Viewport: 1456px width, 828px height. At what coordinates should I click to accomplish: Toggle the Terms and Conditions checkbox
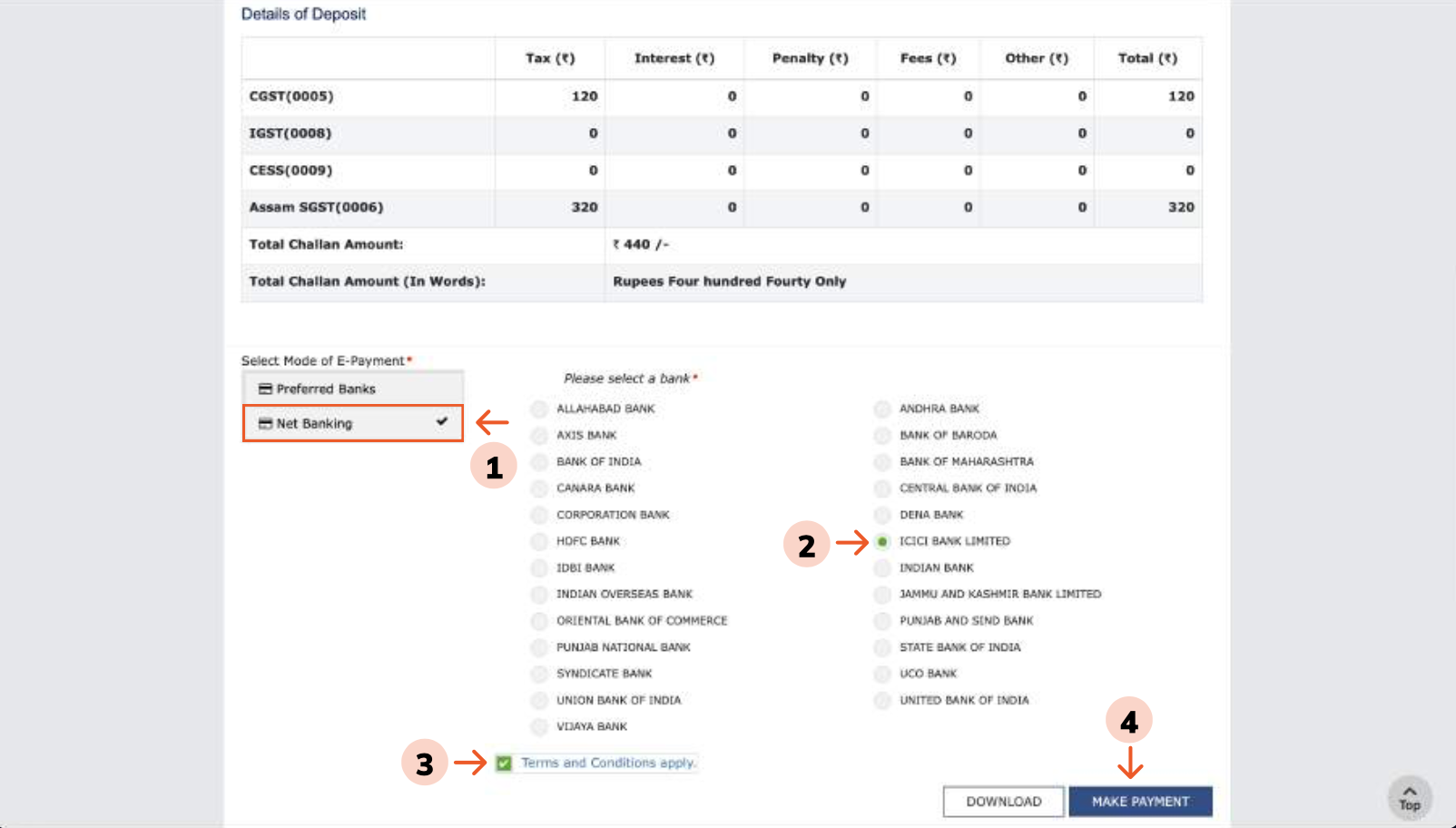[x=504, y=763]
